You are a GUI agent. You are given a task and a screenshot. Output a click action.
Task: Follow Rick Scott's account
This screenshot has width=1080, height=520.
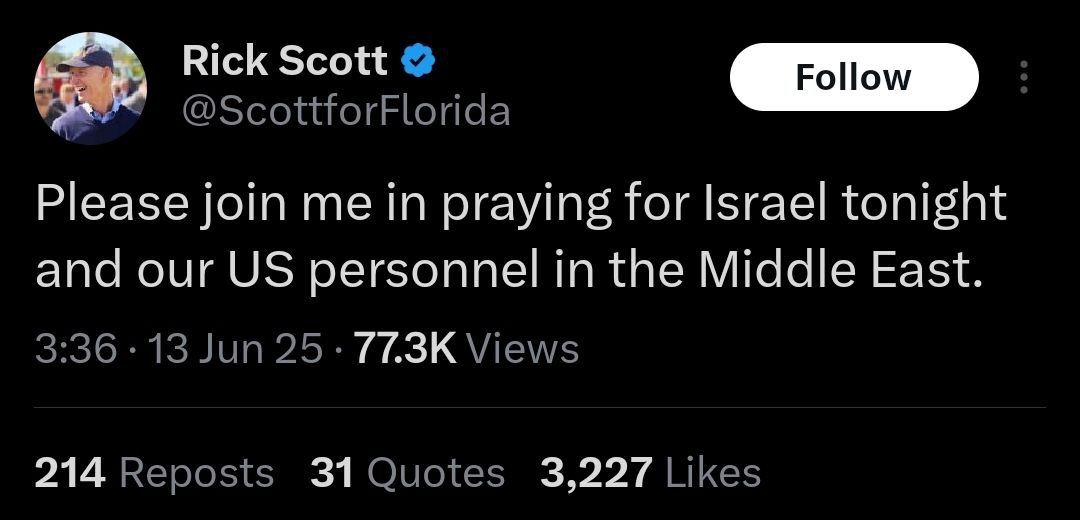pos(853,77)
